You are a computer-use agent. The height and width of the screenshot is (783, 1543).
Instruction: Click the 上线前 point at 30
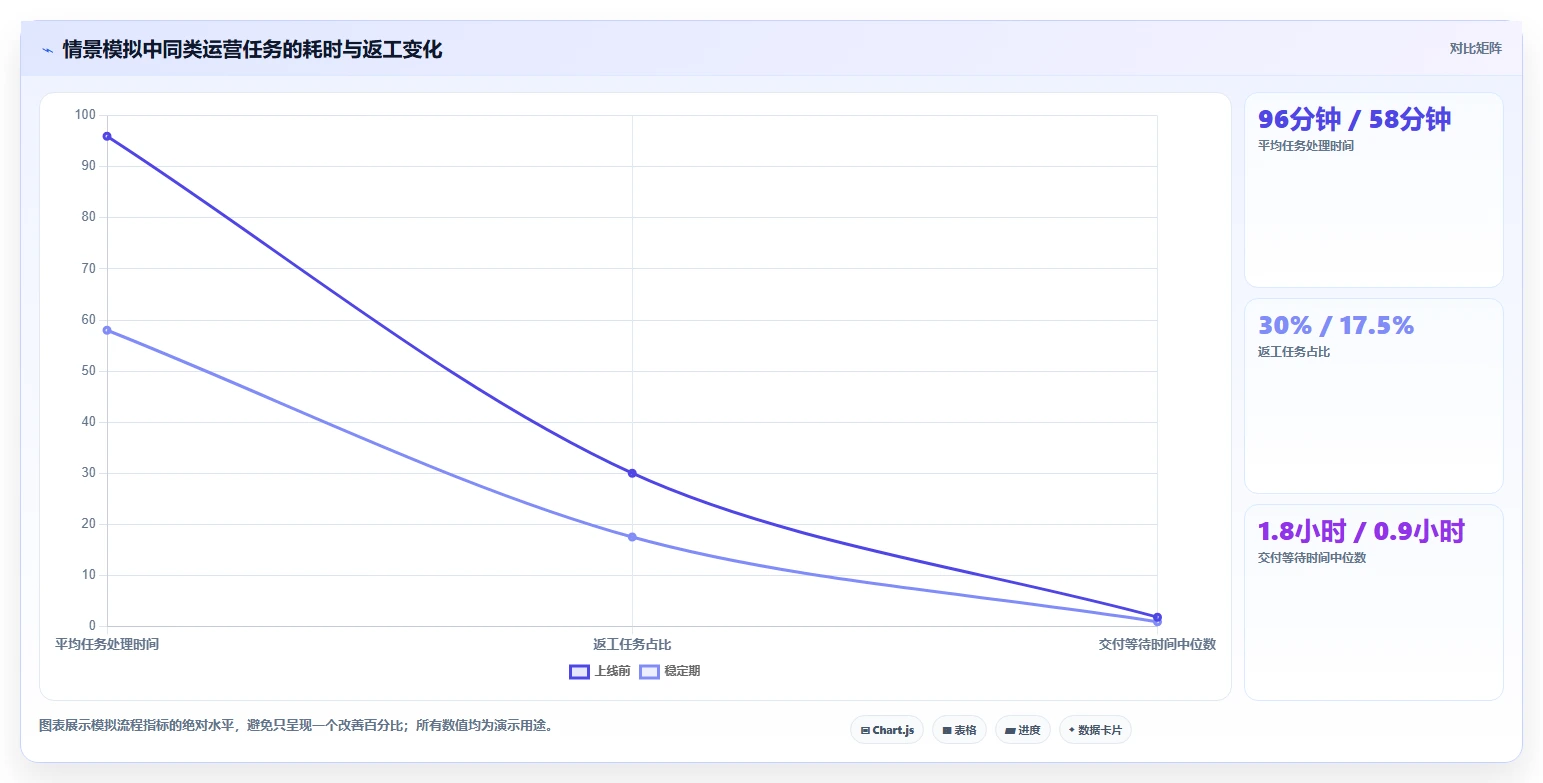(632, 473)
